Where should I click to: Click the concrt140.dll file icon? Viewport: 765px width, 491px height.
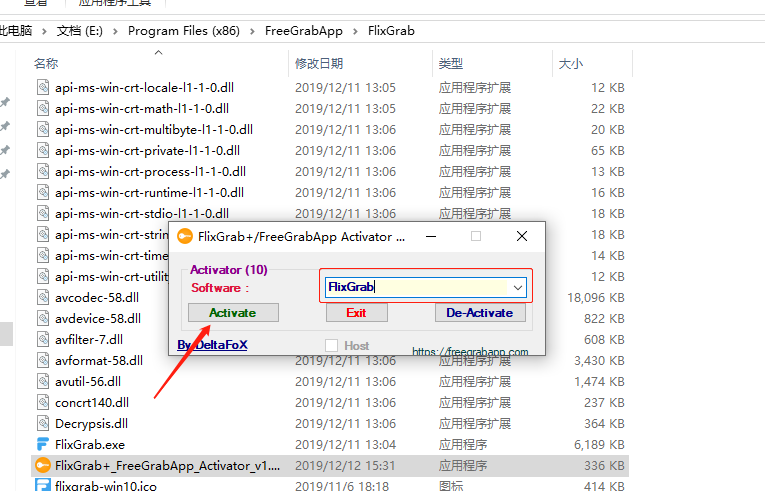pos(43,402)
